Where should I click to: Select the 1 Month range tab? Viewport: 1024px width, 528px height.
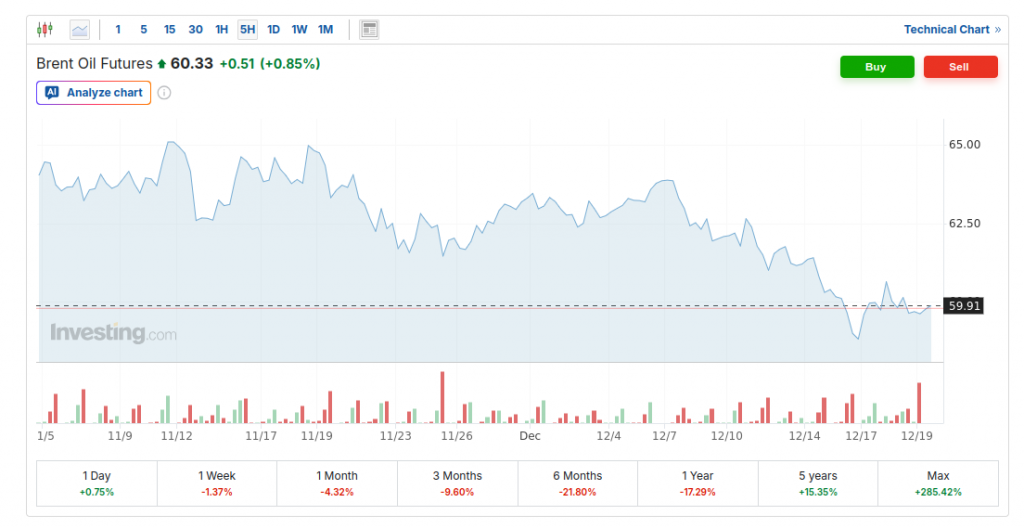coord(337,483)
